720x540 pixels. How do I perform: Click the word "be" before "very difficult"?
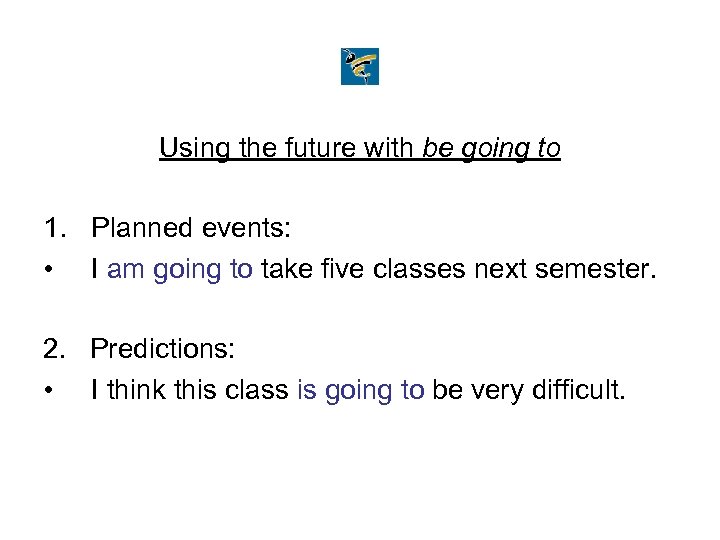446,390
